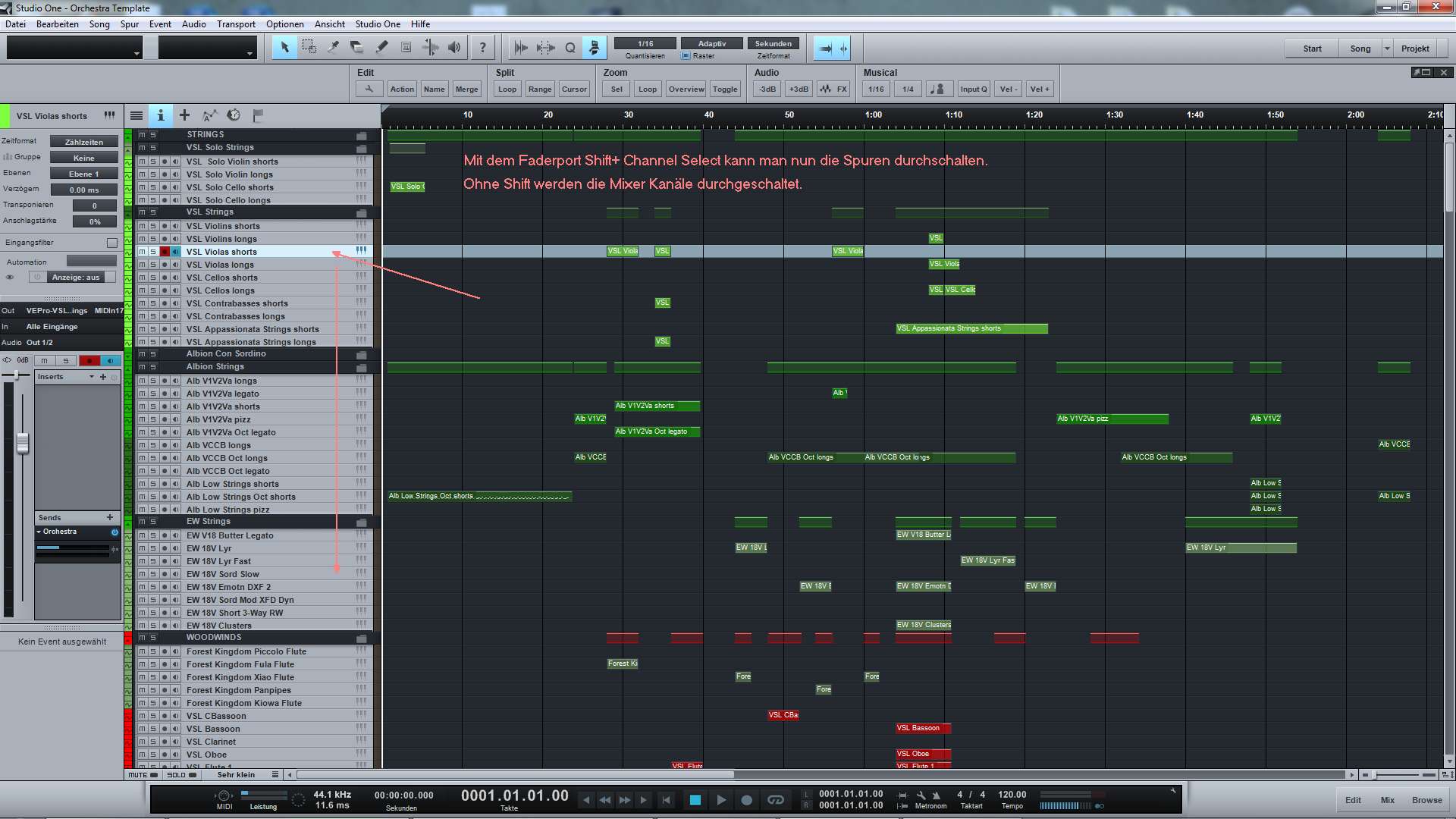Mute the VSL Violins shorts track
Screen dimensions: 1456x819
pos(142,226)
